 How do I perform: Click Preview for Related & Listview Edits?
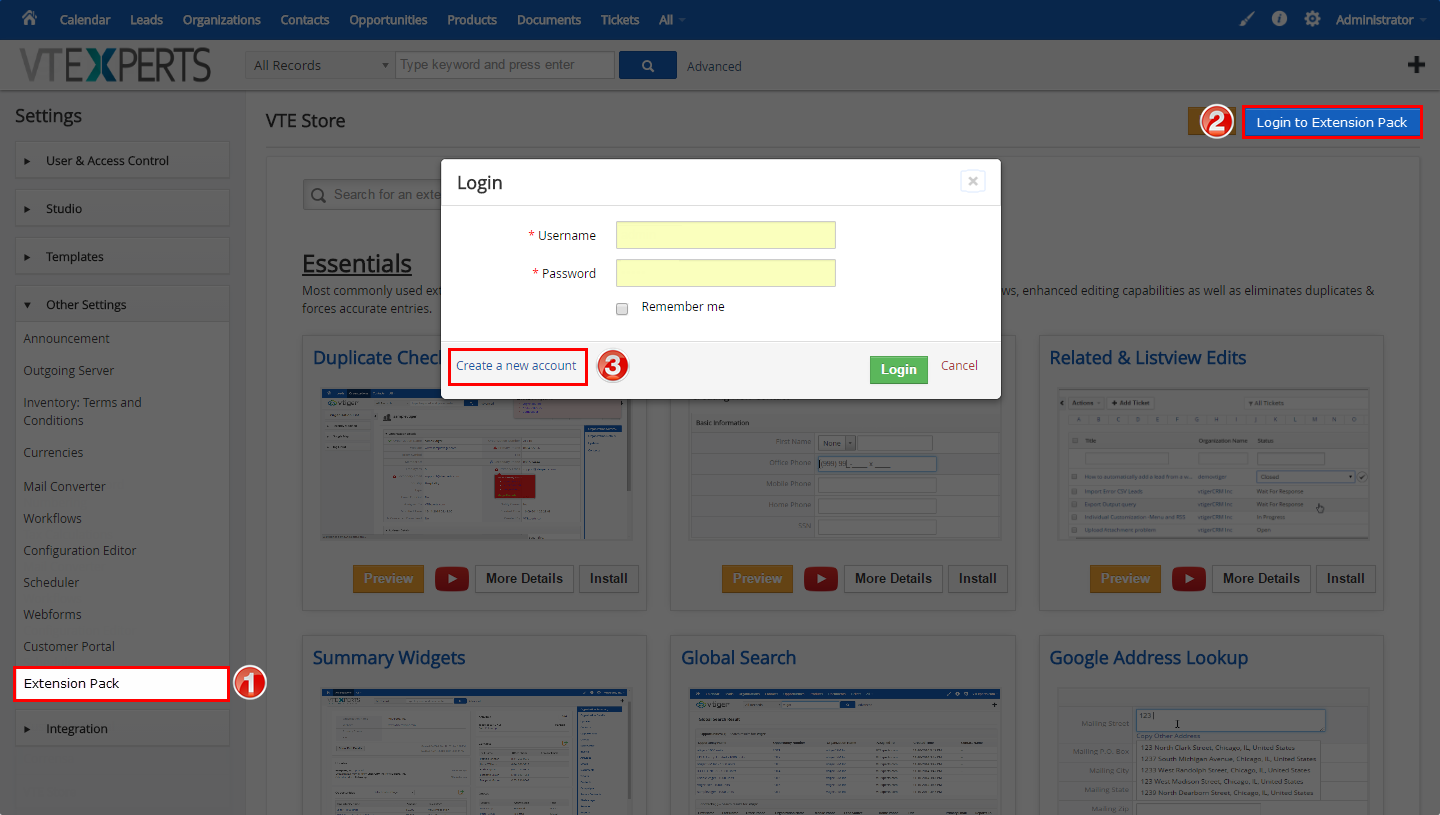pos(1125,578)
